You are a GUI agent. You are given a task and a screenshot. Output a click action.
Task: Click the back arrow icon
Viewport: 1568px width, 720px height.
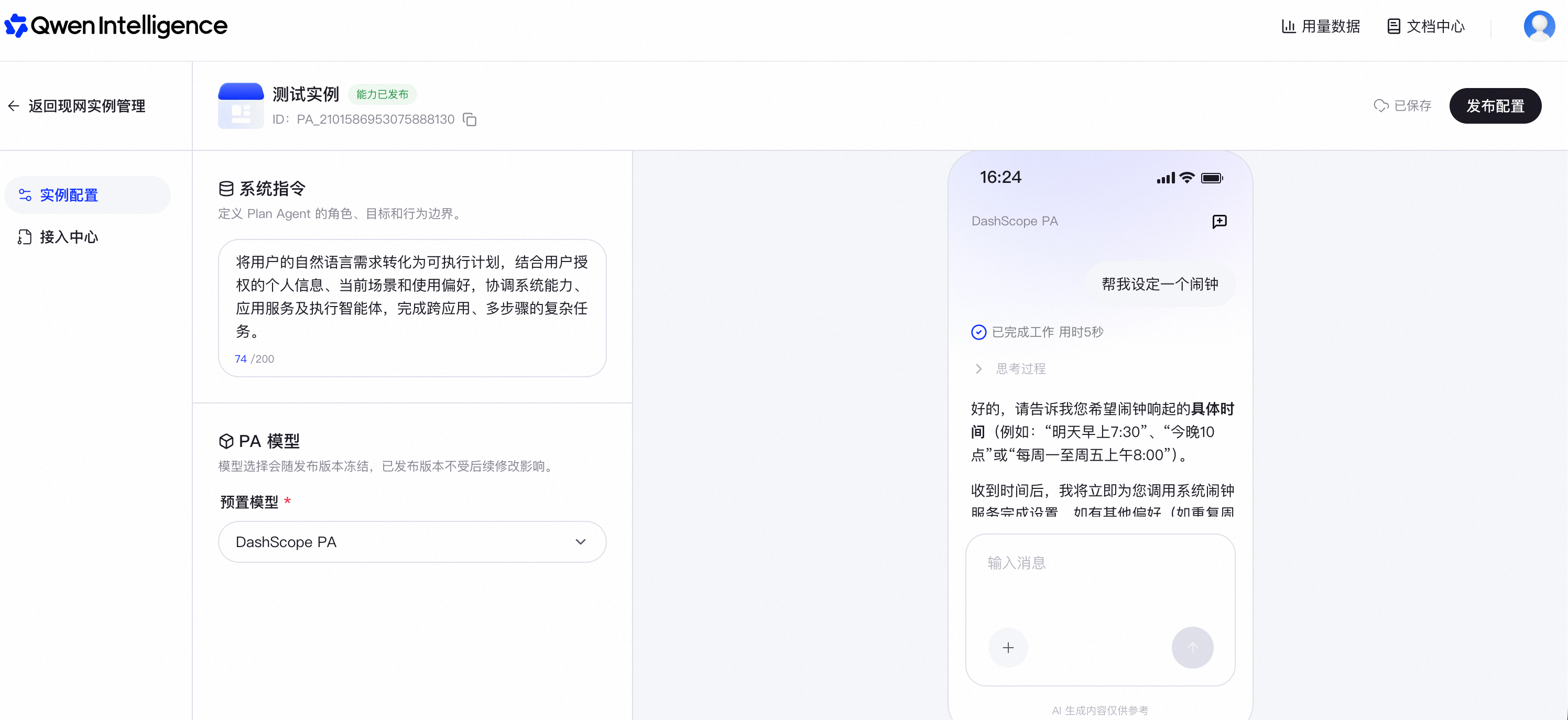point(14,106)
